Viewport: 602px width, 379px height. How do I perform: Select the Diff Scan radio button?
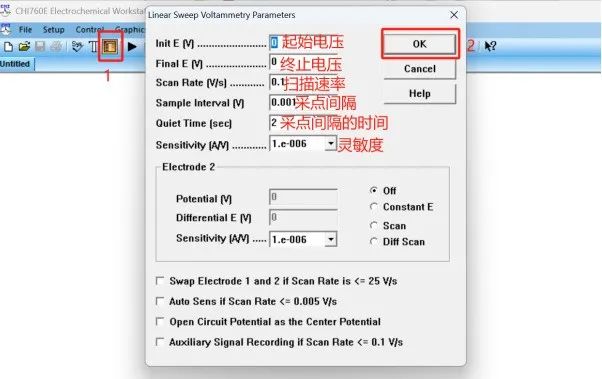(x=374, y=242)
